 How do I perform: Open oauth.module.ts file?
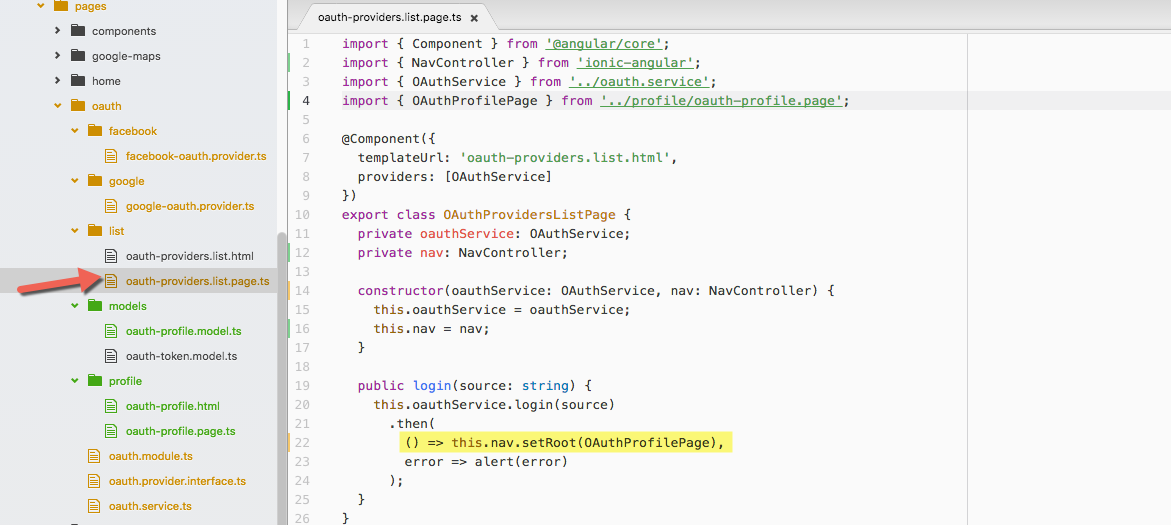point(151,456)
